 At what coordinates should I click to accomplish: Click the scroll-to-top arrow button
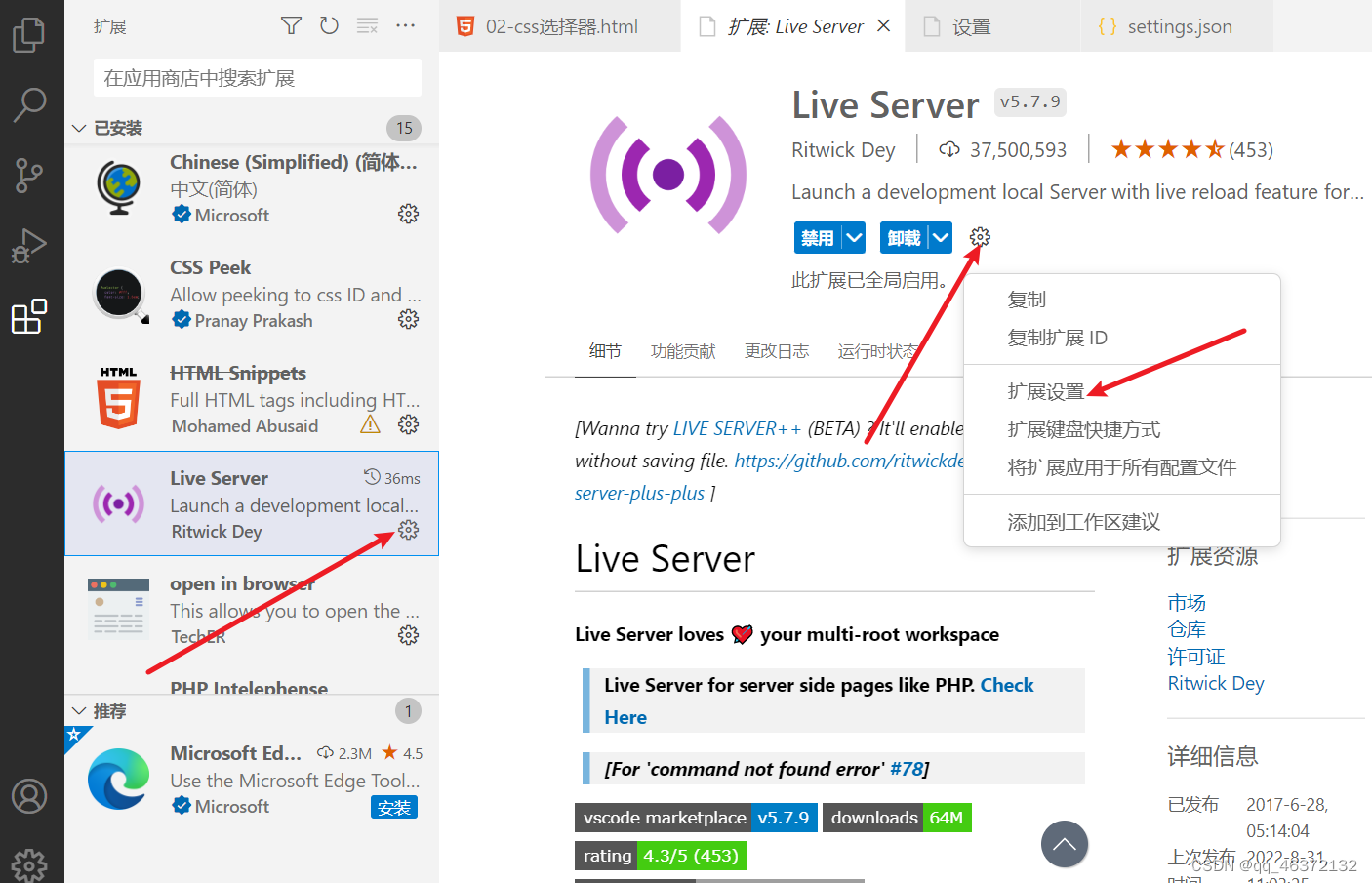1065,845
